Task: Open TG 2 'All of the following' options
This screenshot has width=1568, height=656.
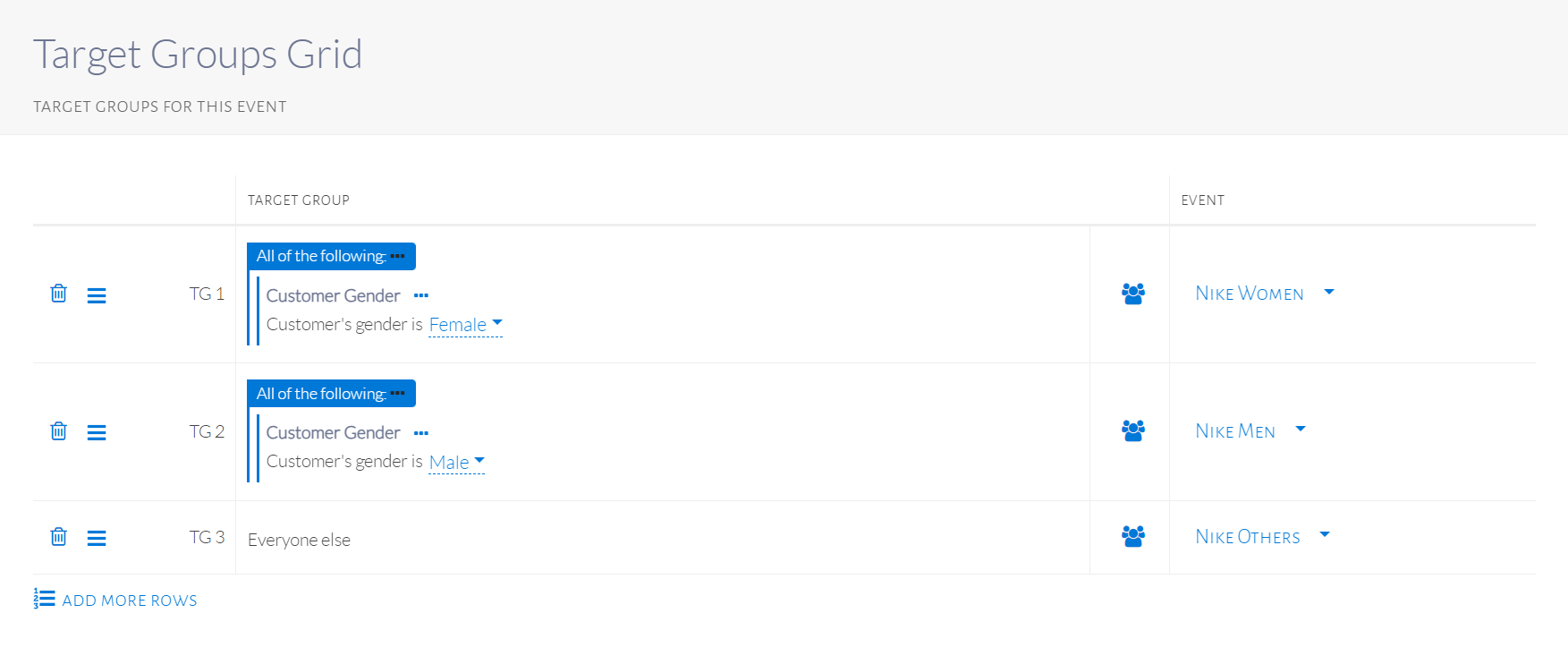Action: [x=398, y=394]
